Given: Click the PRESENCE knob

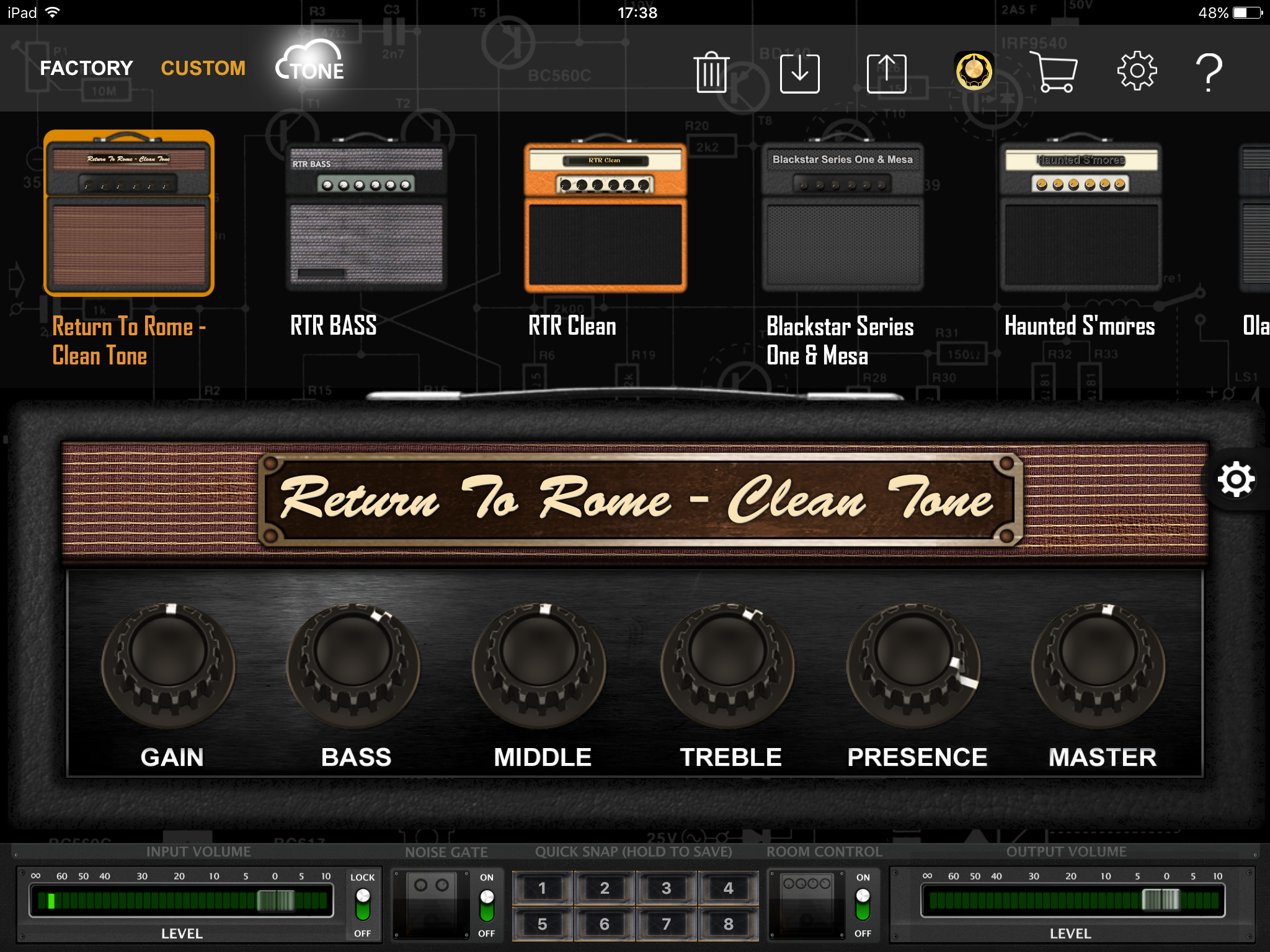Looking at the screenshot, I should [x=914, y=664].
